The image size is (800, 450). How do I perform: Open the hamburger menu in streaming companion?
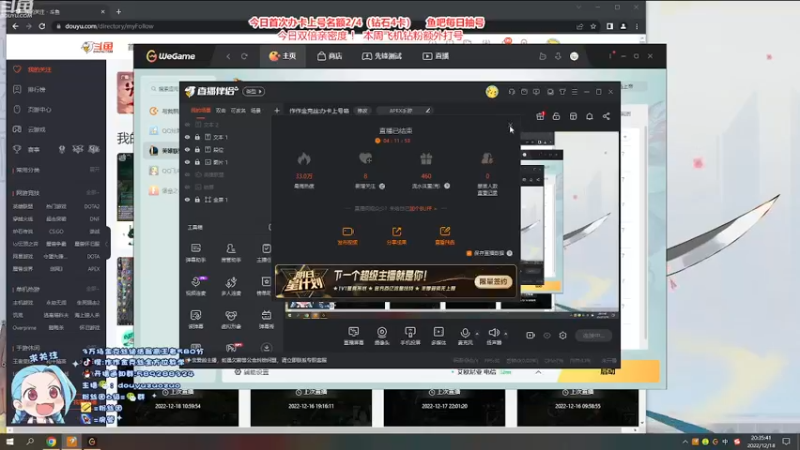(x=574, y=92)
